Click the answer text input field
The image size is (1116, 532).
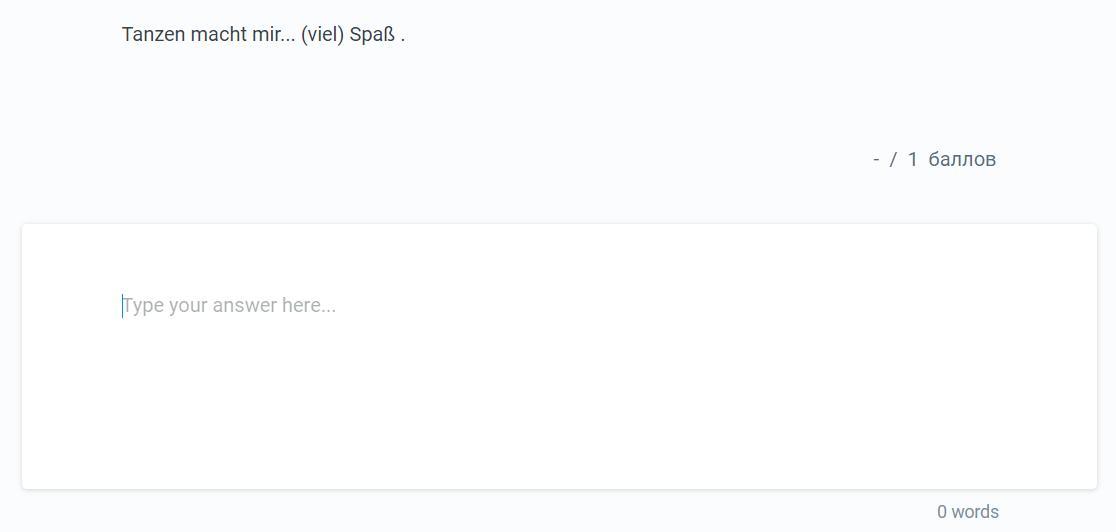tap(559, 356)
